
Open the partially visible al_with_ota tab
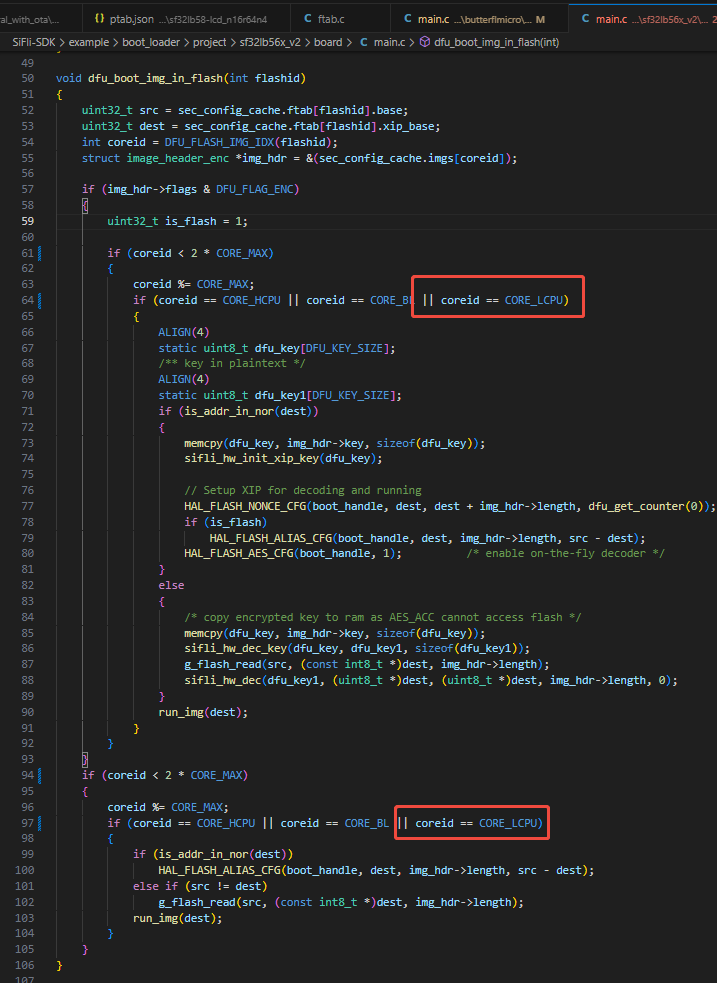tap(30, 19)
